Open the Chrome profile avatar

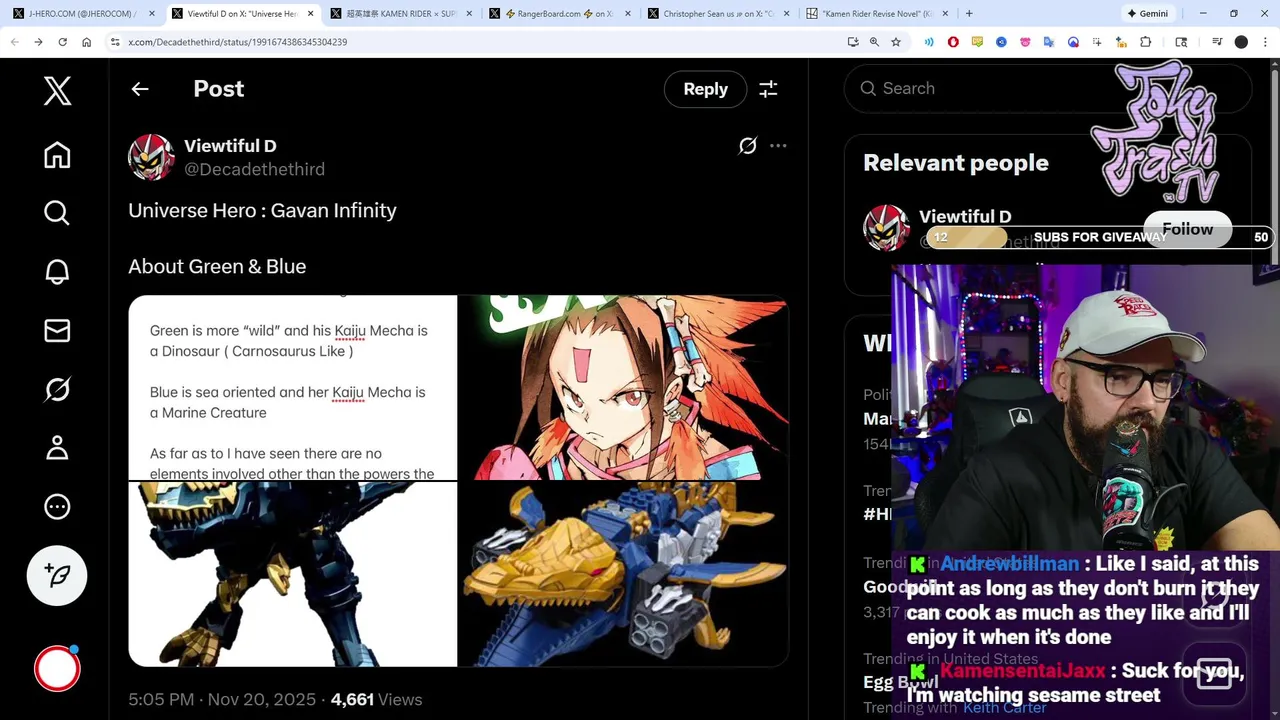pyautogui.click(x=1241, y=42)
